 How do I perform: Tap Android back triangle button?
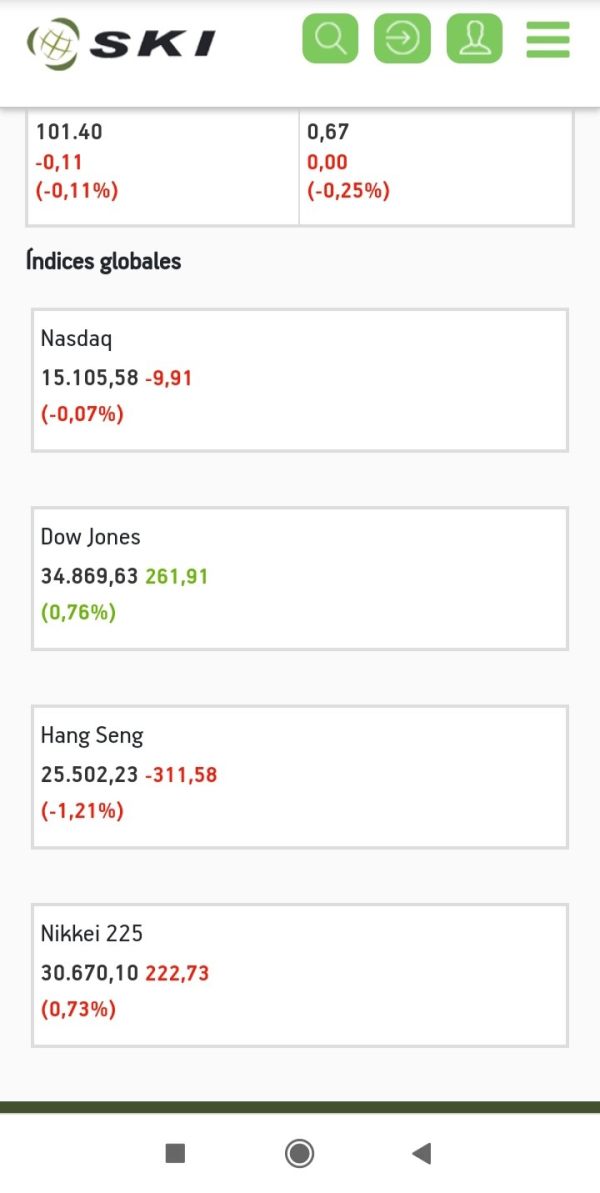click(421, 1153)
